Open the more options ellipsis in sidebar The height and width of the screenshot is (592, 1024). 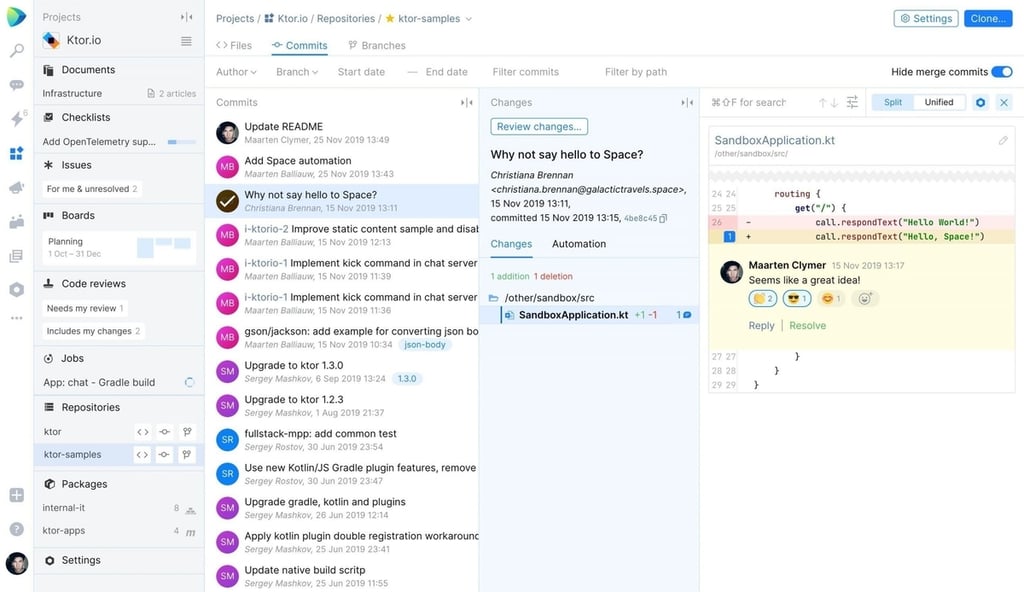[16, 318]
